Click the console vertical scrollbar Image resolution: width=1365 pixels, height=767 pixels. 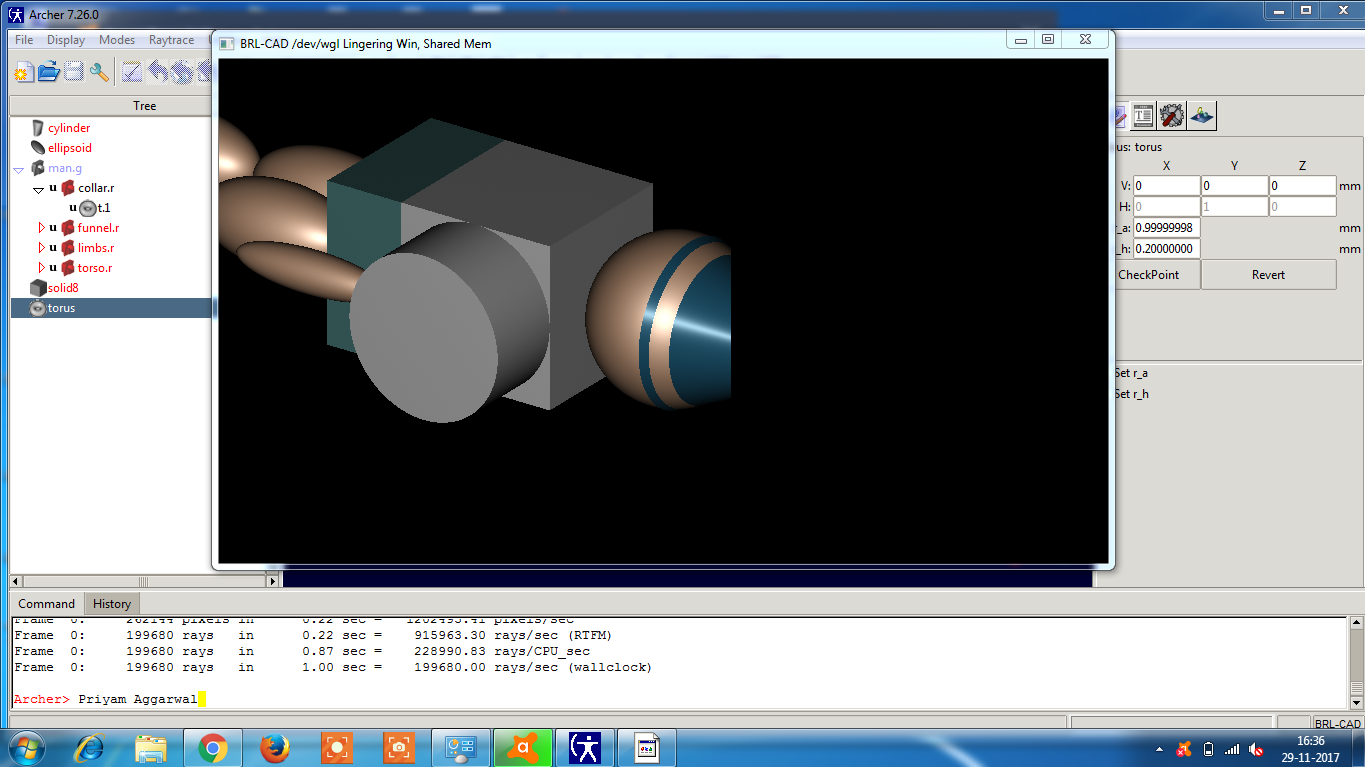coord(1356,663)
